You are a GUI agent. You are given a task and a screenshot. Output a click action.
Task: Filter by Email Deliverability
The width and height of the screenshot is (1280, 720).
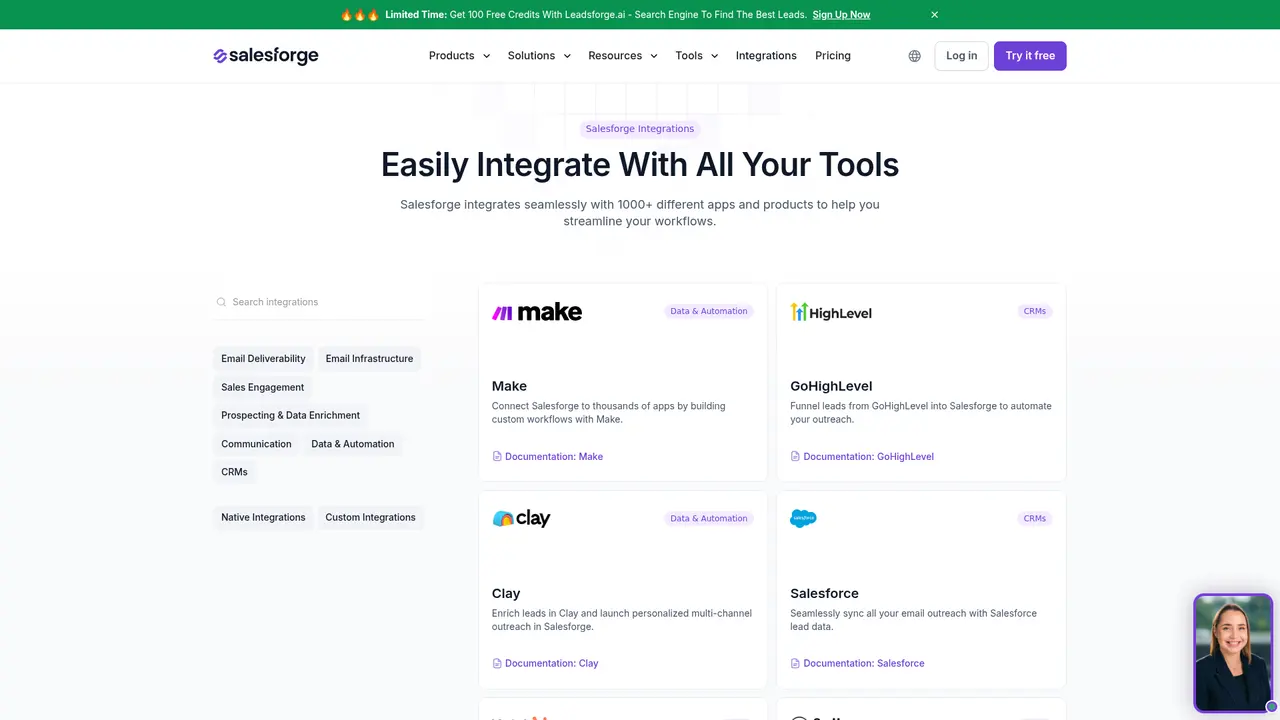(x=263, y=359)
